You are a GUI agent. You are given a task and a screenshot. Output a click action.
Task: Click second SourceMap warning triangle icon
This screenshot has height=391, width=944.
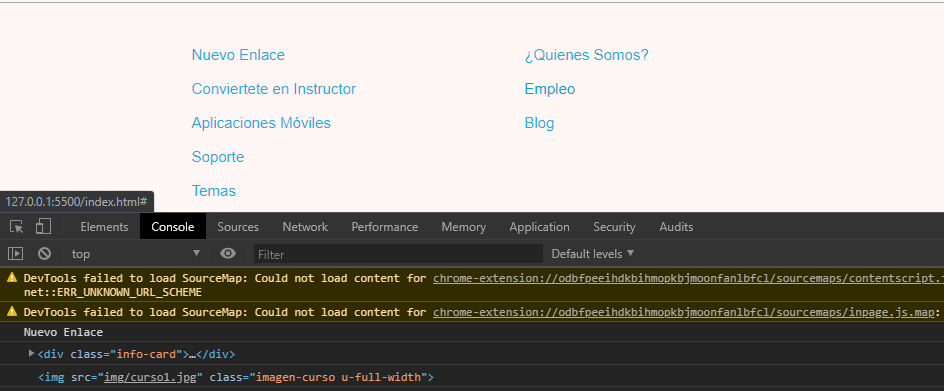click(11, 311)
